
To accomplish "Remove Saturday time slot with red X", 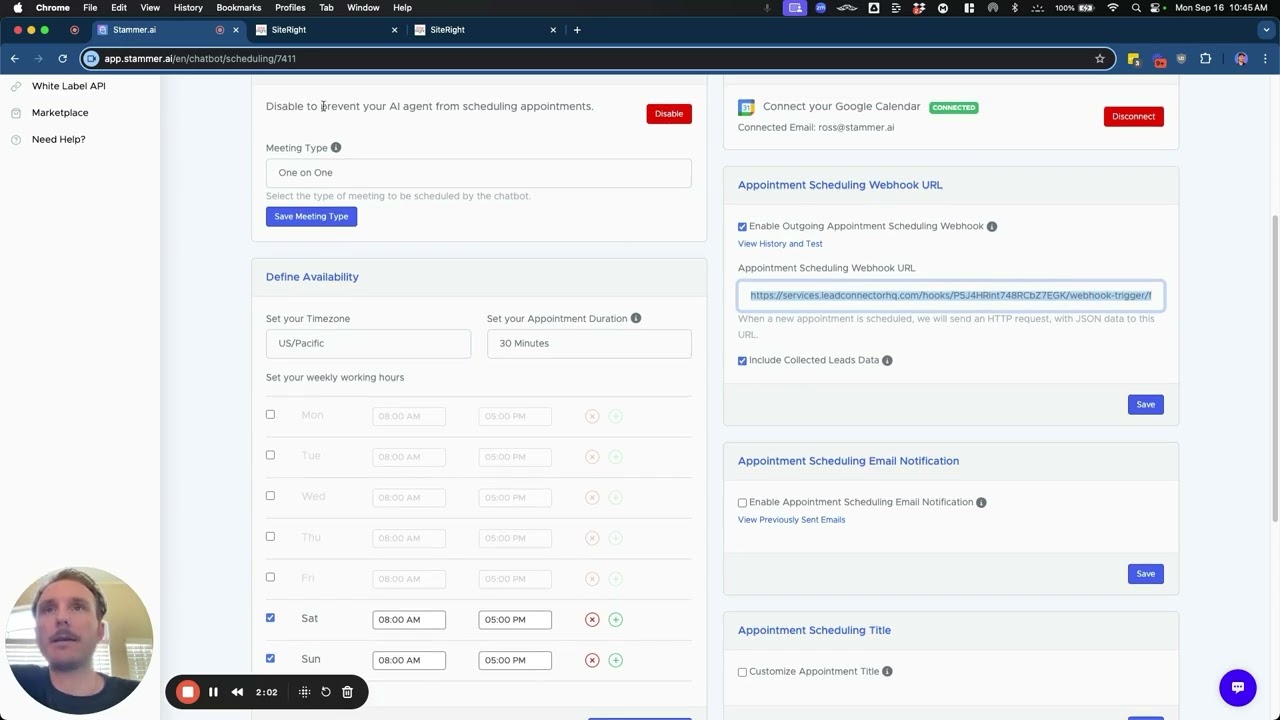I will (x=592, y=619).
